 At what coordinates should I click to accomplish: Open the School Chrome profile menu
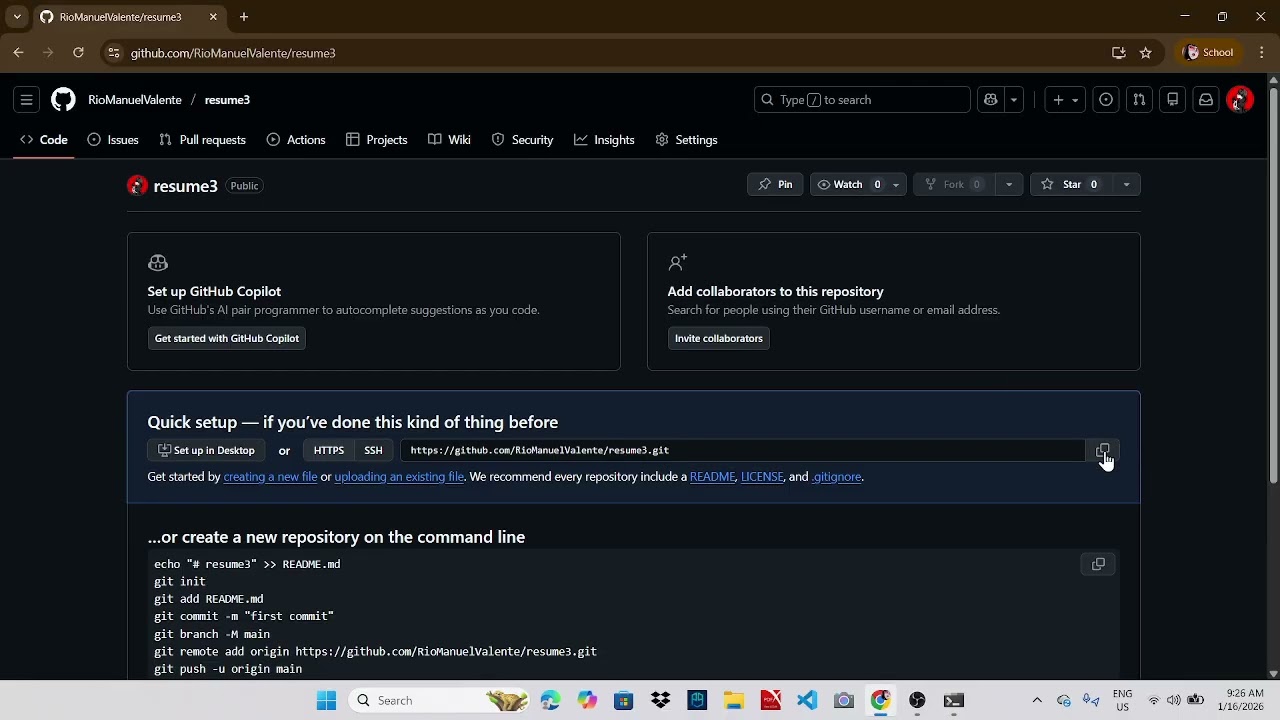click(x=1208, y=53)
